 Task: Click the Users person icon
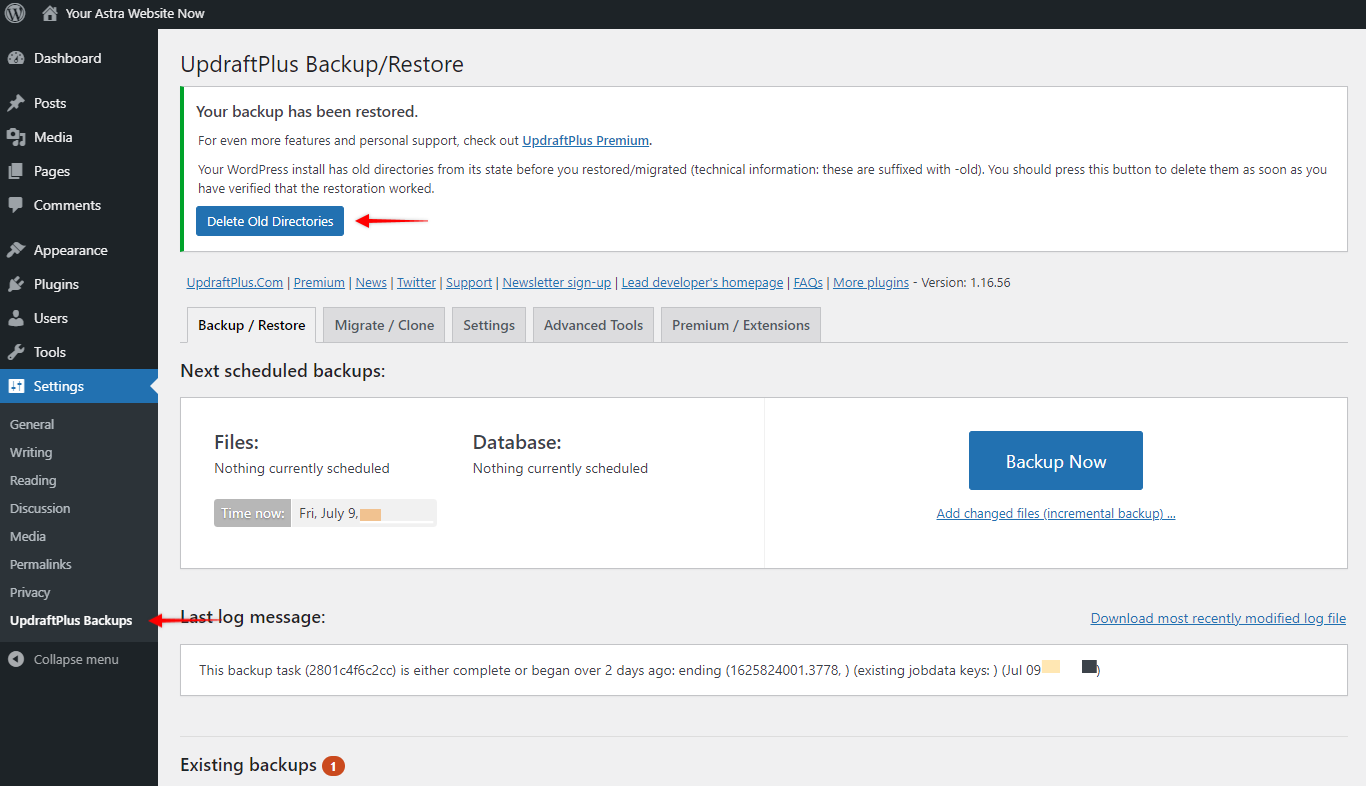point(16,318)
